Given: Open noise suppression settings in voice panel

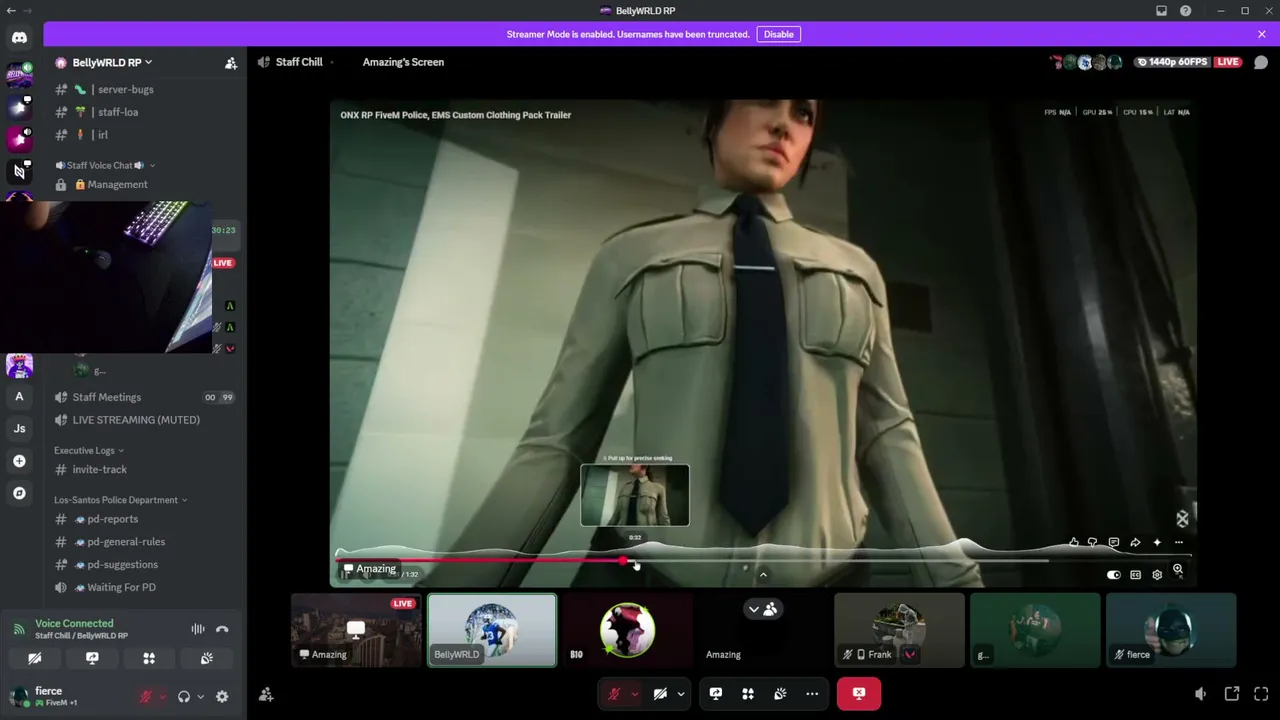Looking at the screenshot, I should coord(198,629).
